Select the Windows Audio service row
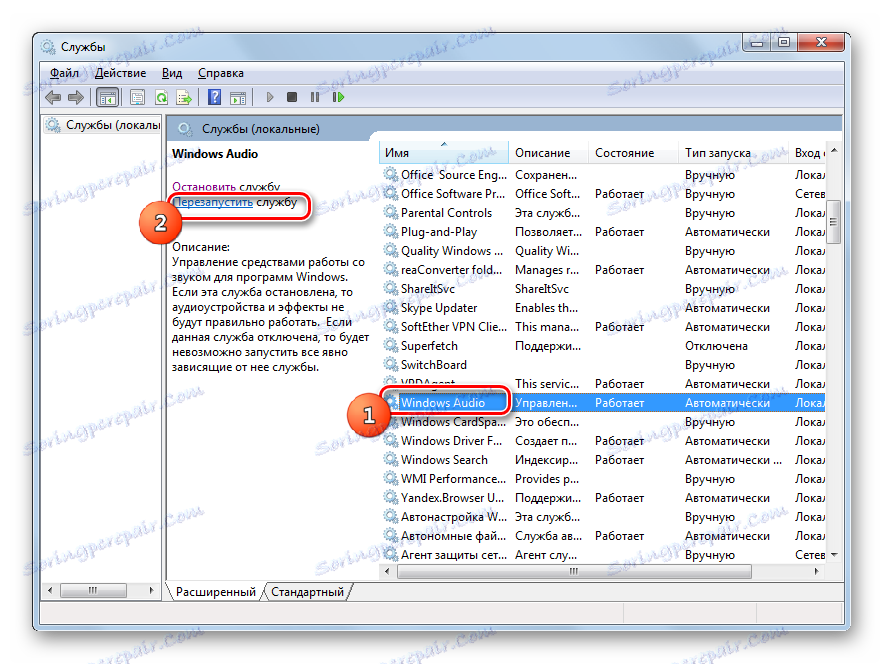 coord(603,403)
